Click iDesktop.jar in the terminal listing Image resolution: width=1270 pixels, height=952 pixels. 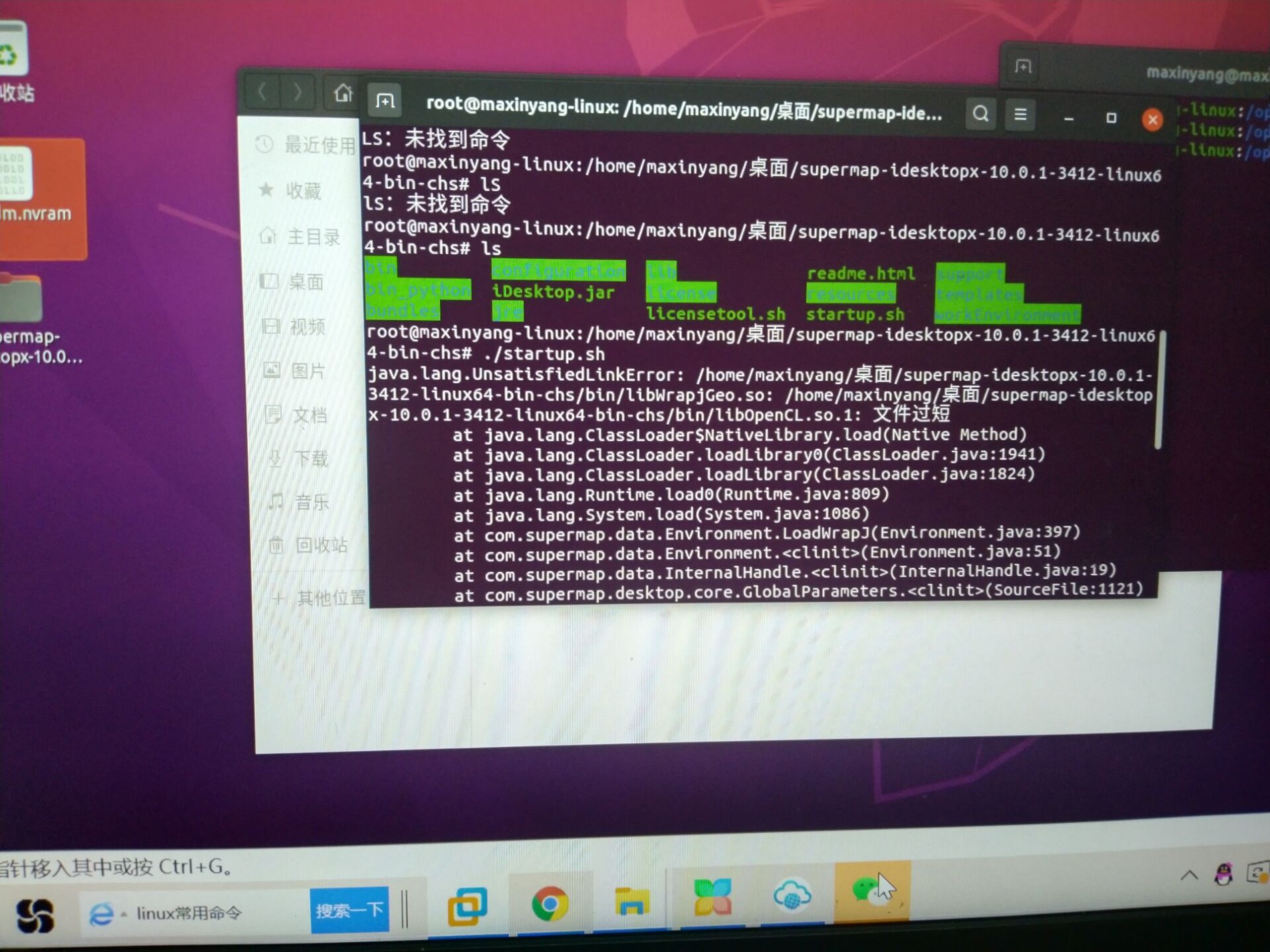tap(553, 292)
